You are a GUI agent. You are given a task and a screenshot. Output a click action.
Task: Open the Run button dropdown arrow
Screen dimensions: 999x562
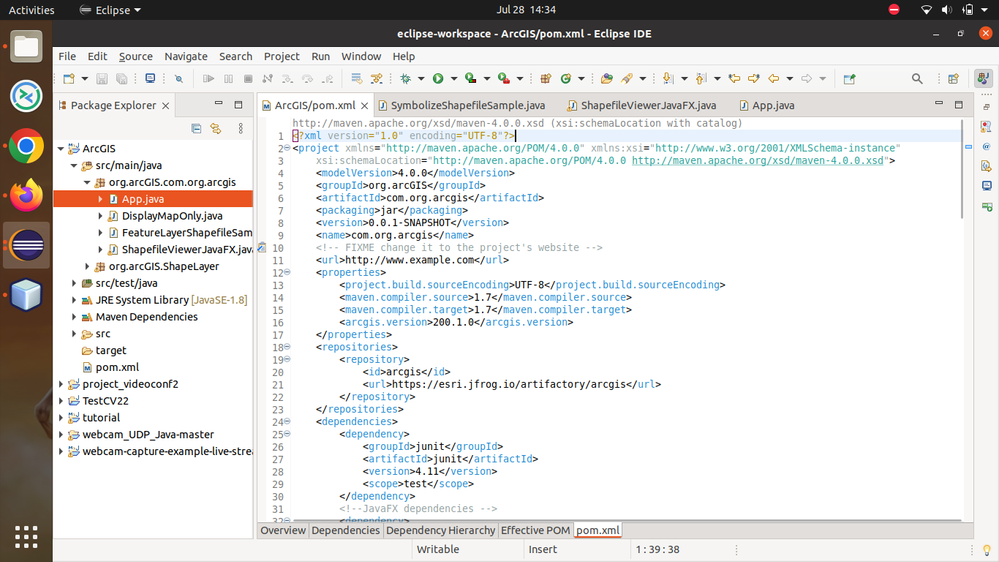pyautogui.click(x=453, y=79)
